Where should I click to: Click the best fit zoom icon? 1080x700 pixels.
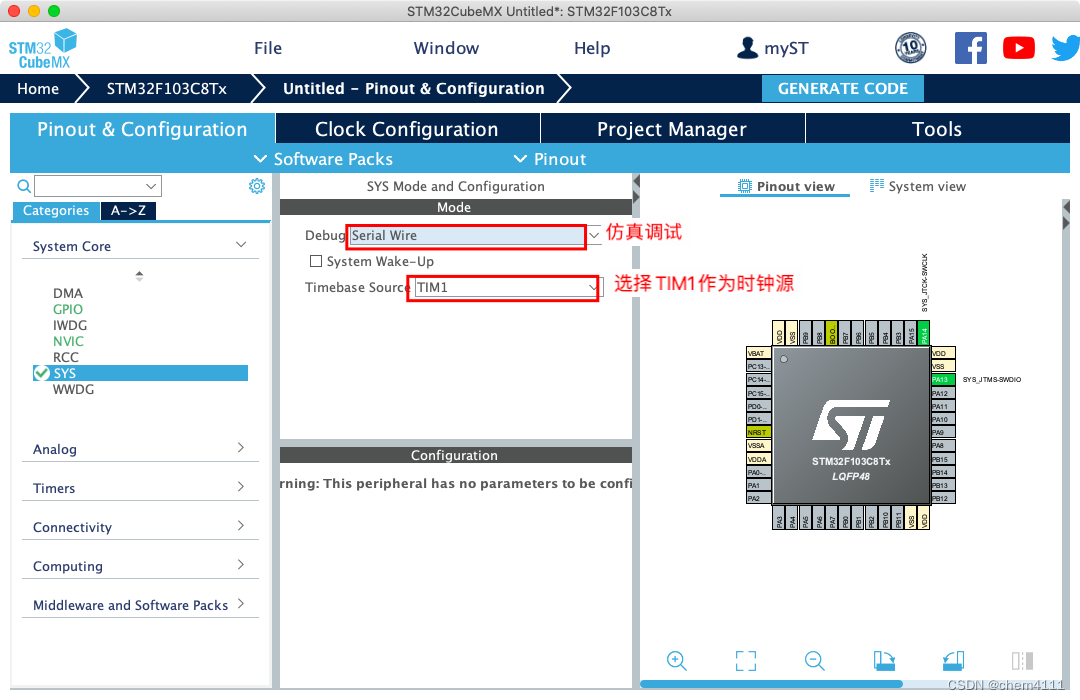click(x=745, y=660)
